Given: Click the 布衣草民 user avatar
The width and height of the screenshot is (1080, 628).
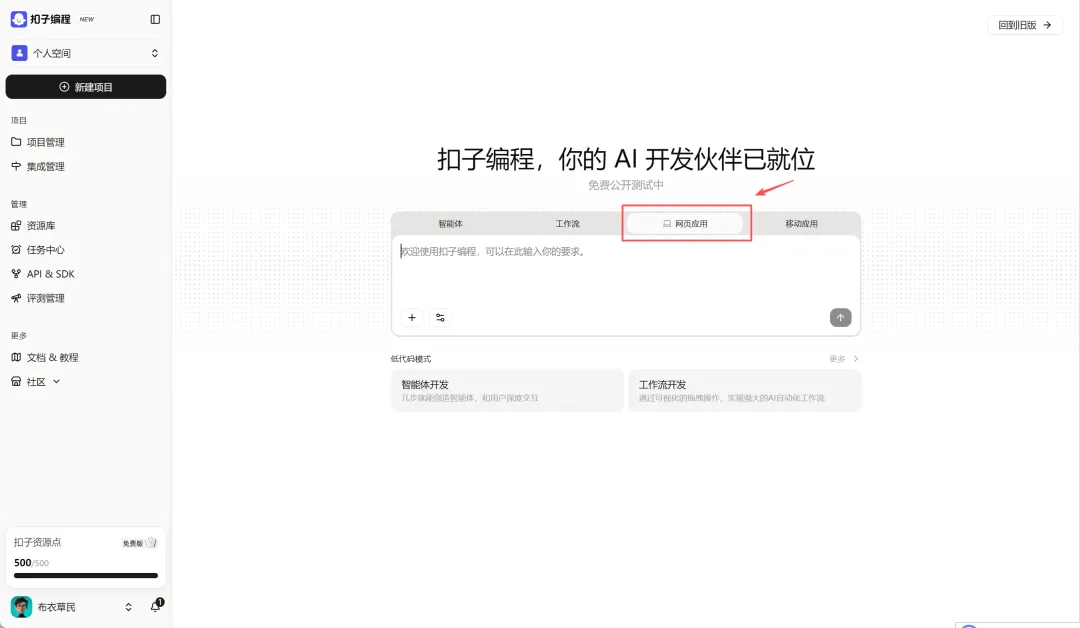Looking at the screenshot, I should coord(21,607).
